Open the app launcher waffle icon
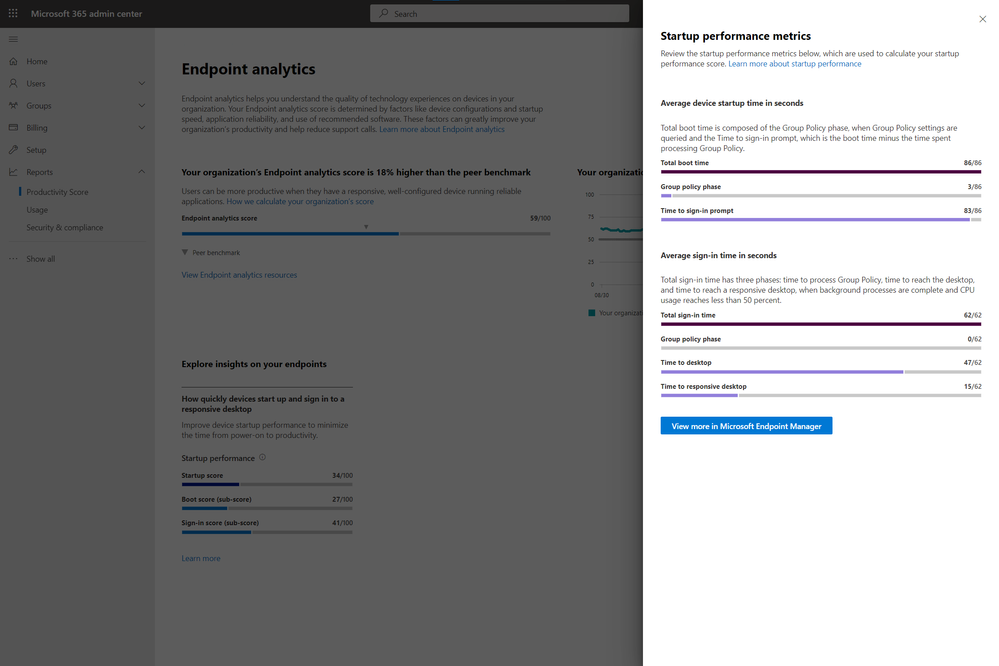Viewport: 999px width, 666px height. pyautogui.click(x=13, y=14)
